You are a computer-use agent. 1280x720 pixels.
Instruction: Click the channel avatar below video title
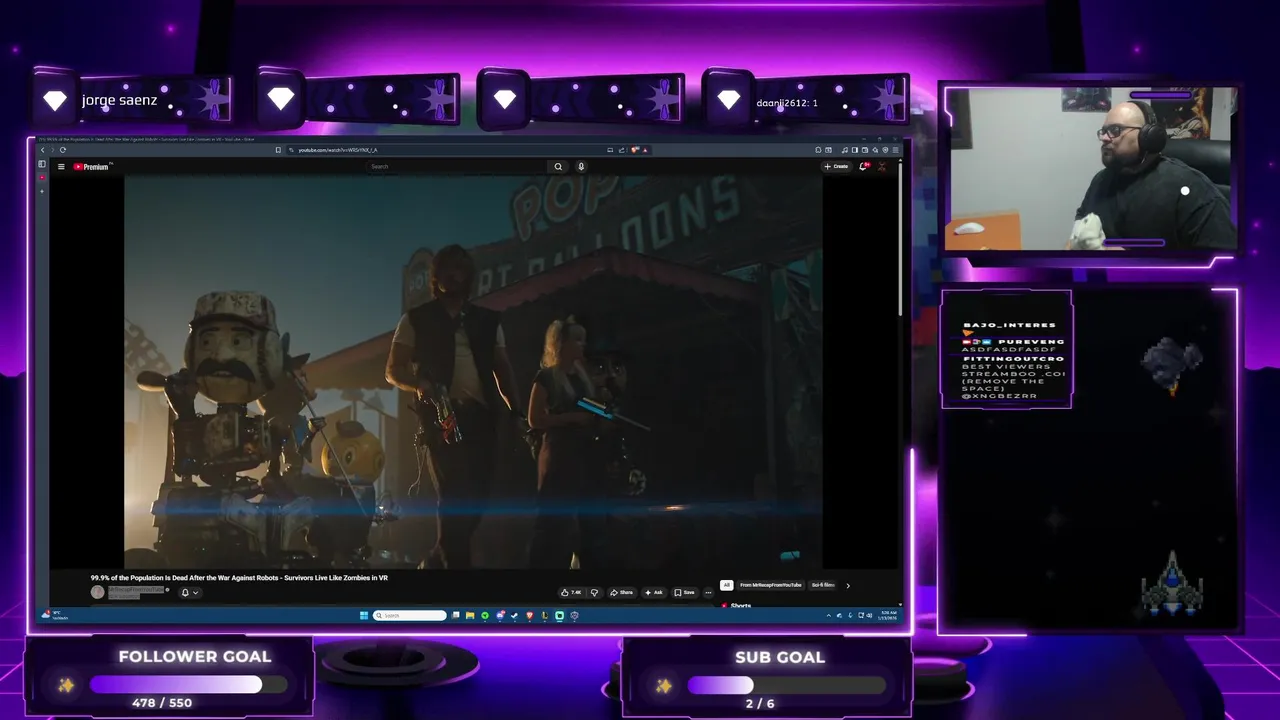97,592
